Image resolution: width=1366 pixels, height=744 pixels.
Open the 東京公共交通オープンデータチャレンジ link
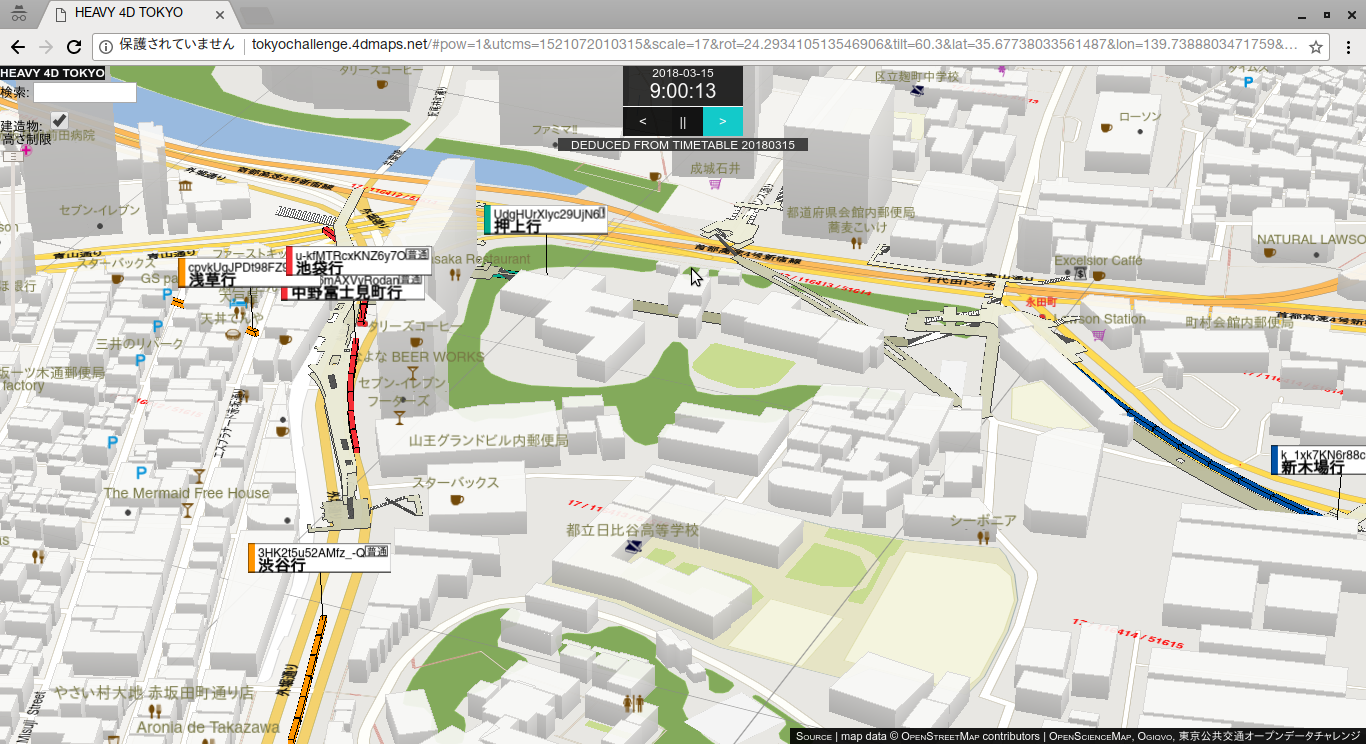click(1270, 737)
